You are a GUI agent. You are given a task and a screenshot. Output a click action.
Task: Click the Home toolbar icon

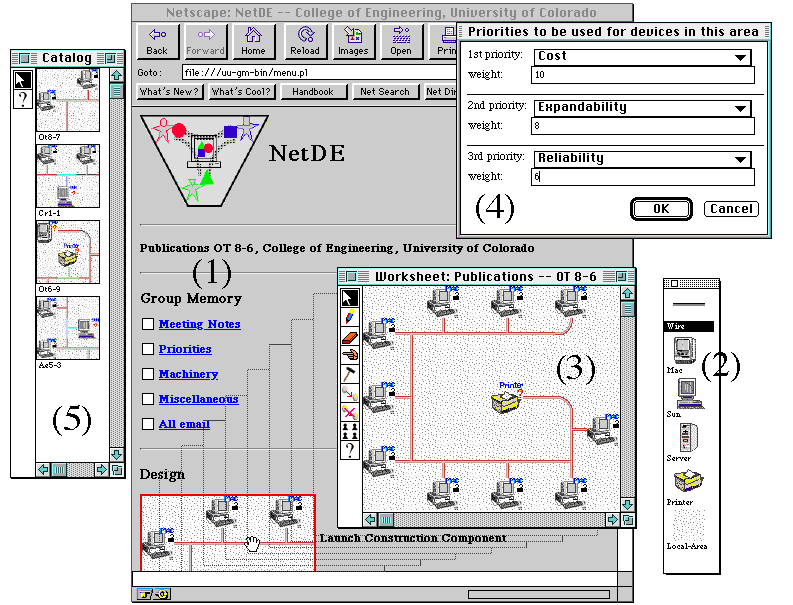[253, 41]
